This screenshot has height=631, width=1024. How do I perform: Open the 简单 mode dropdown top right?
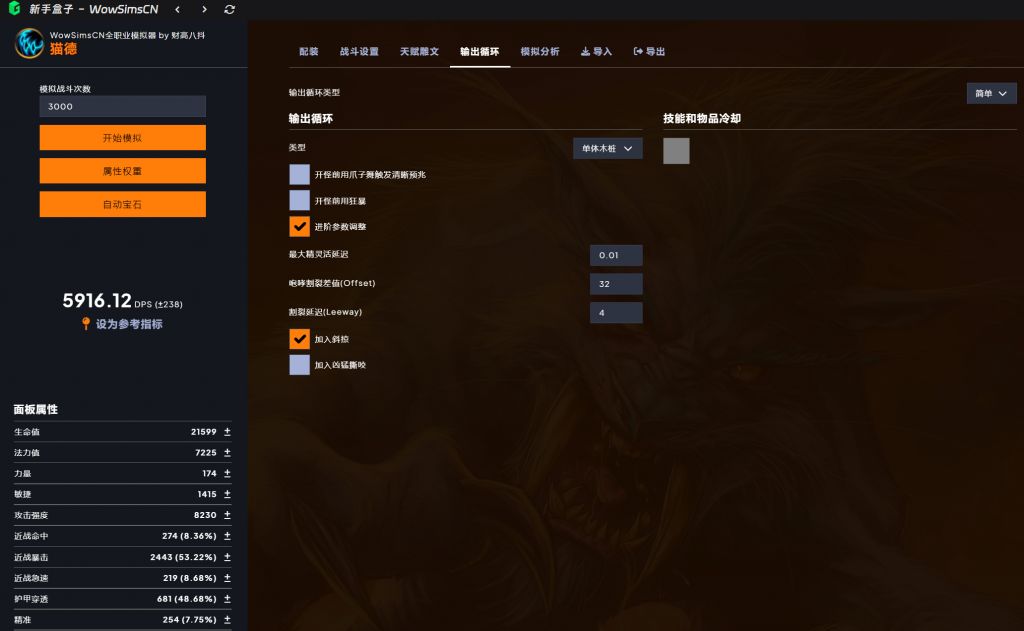point(991,92)
